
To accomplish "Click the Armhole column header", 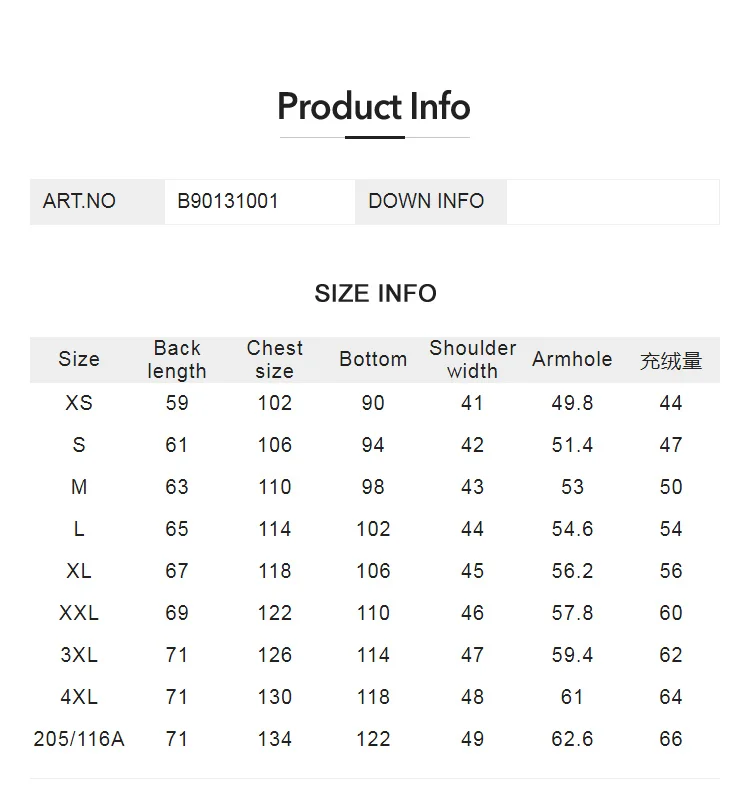I will [572, 359].
